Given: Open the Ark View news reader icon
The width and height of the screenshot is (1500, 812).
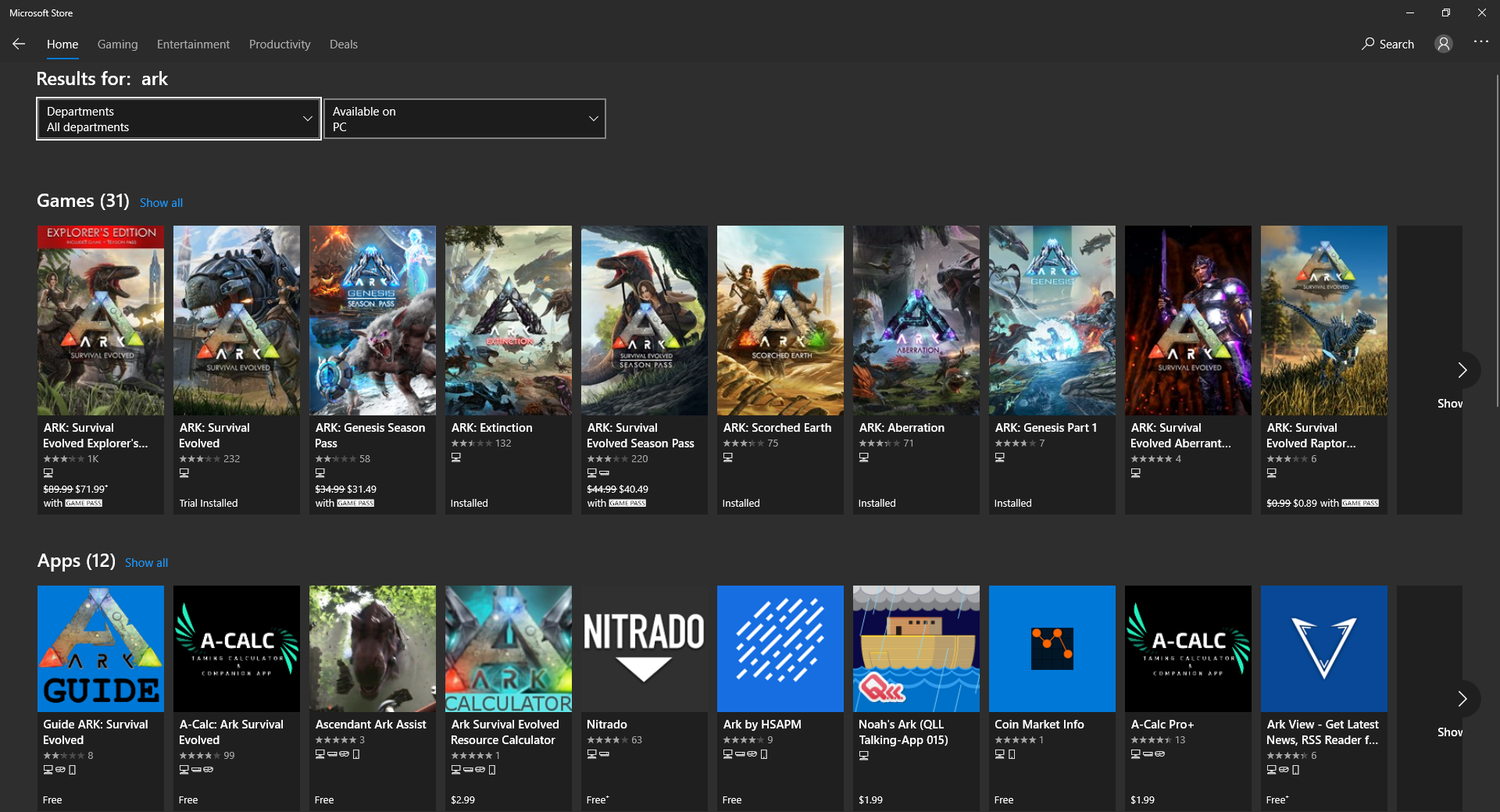Looking at the screenshot, I should (1324, 649).
